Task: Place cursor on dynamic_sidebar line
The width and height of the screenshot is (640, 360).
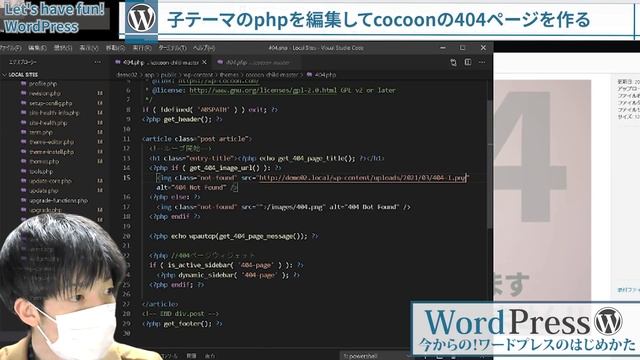Action: (228, 275)
